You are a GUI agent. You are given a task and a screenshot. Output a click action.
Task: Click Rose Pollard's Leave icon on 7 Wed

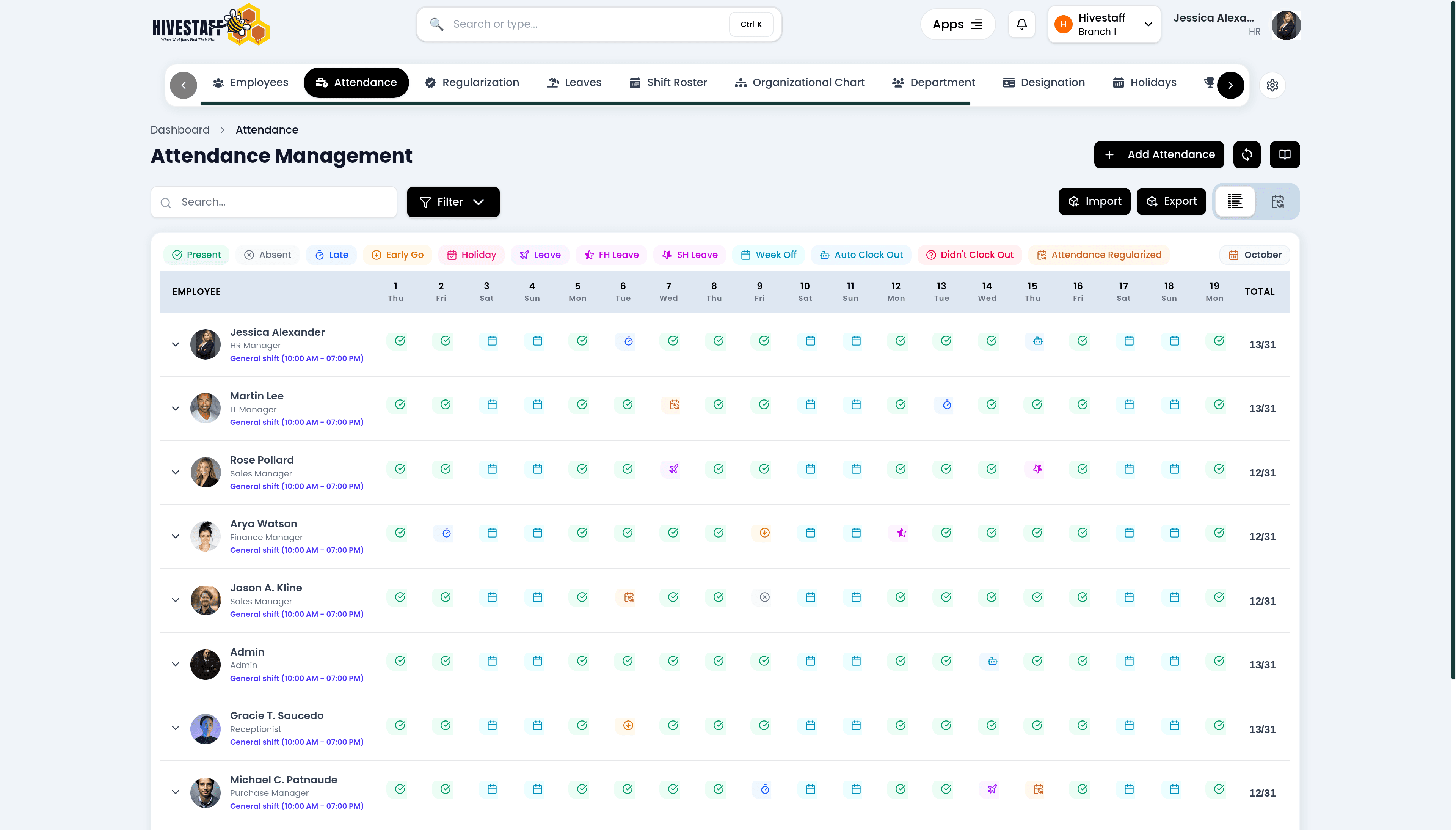[x=673, y=469]
